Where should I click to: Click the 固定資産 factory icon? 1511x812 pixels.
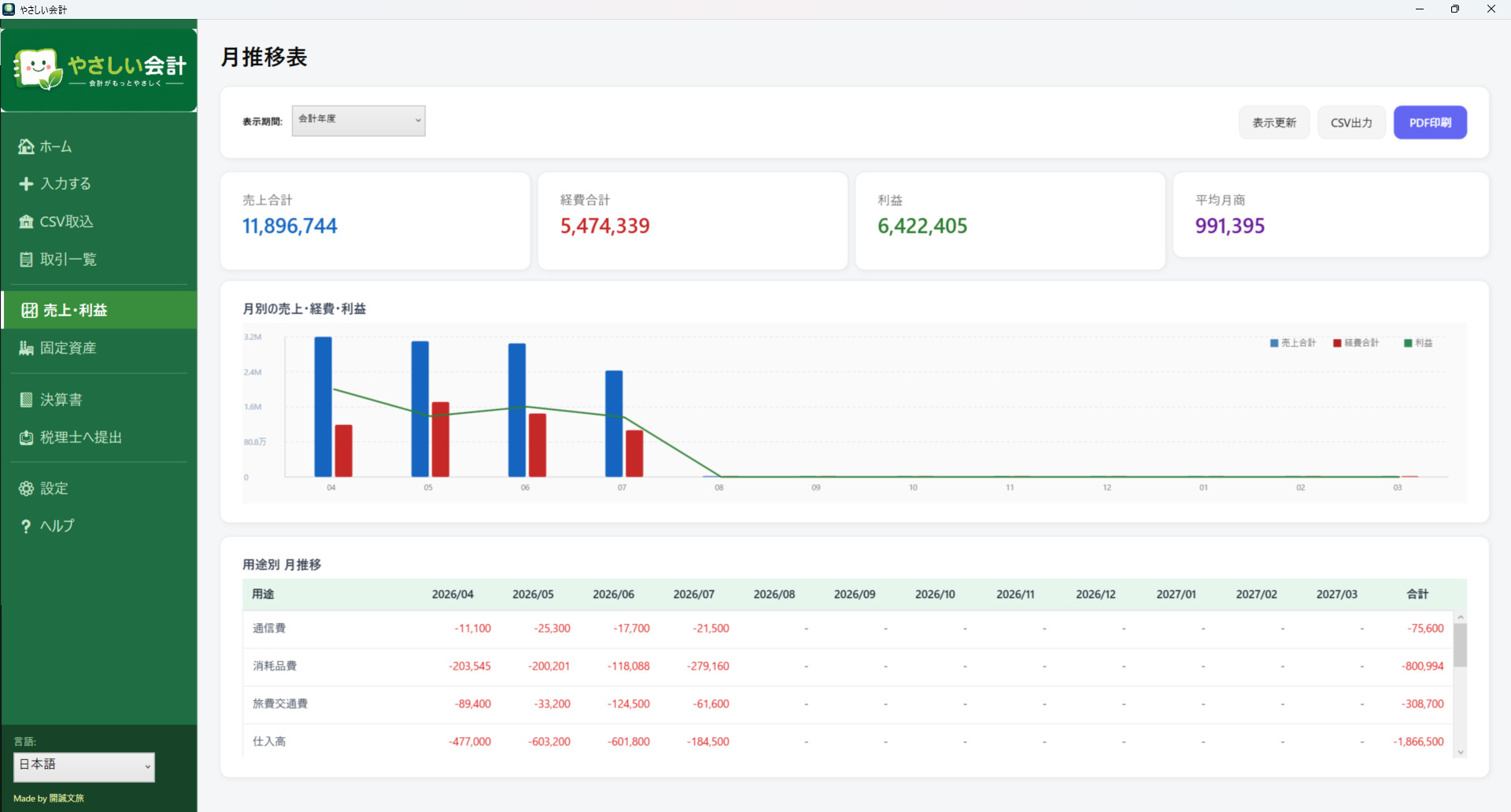point(26,348)
